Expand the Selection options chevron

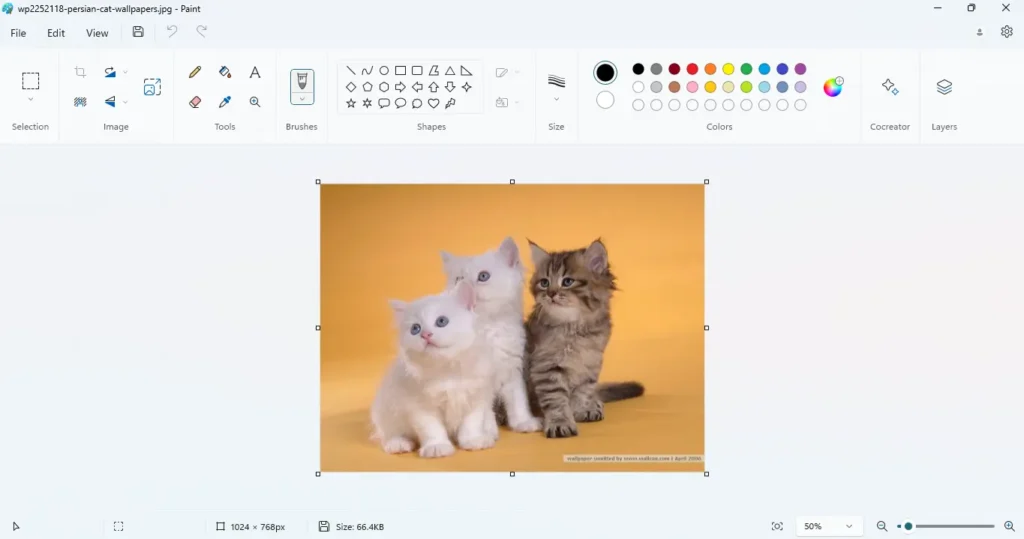pyautogui.click(x=31, y=100)
